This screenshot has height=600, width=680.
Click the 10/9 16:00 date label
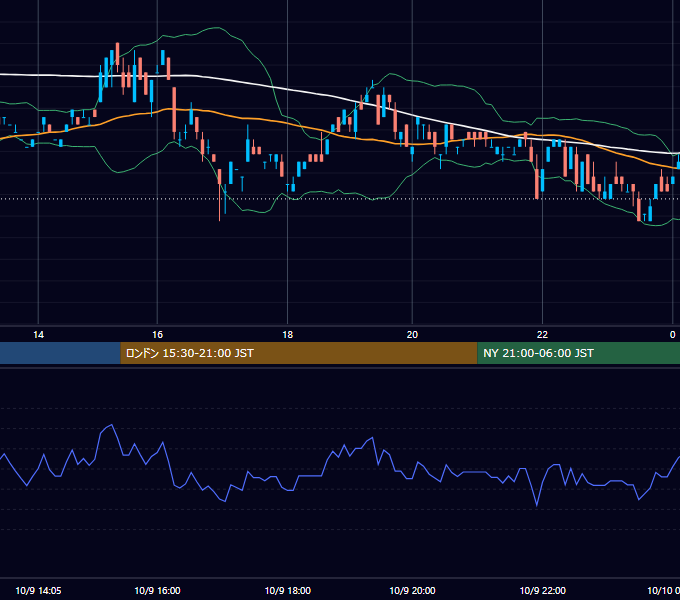(x=157, y=590)
